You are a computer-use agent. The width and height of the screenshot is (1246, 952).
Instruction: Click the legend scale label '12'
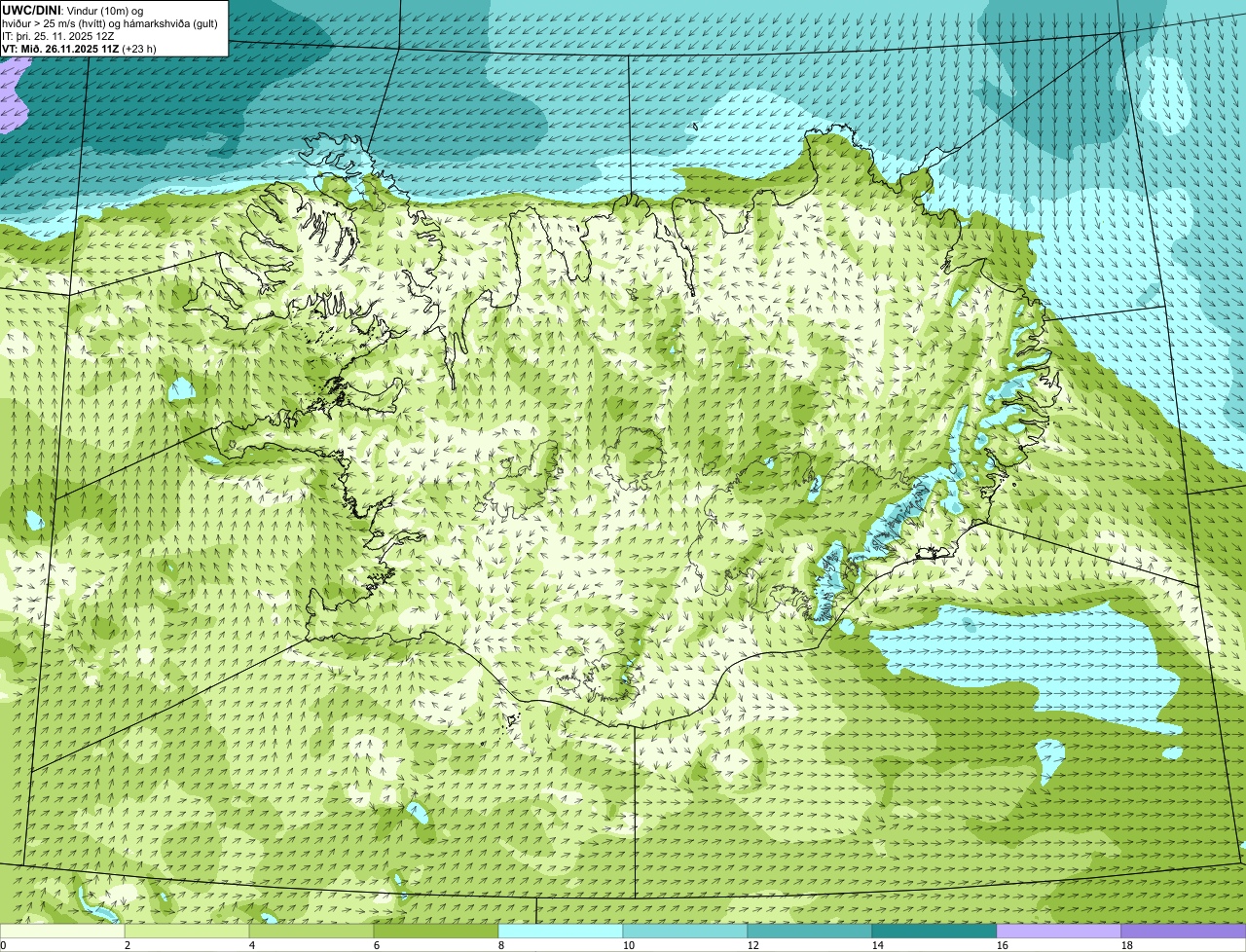tap(753, 945)
